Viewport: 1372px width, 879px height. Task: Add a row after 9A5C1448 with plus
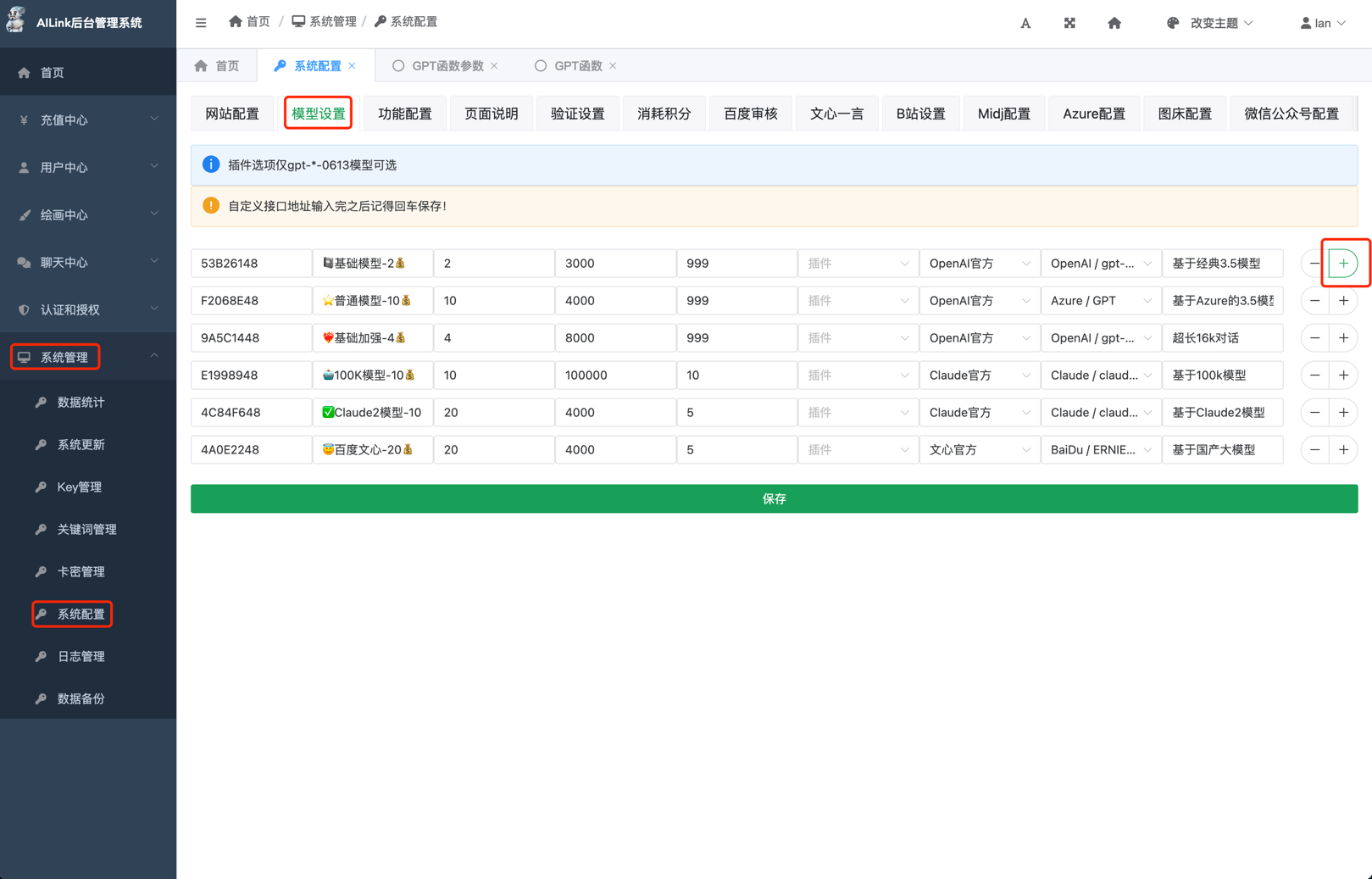[1343, 338]
